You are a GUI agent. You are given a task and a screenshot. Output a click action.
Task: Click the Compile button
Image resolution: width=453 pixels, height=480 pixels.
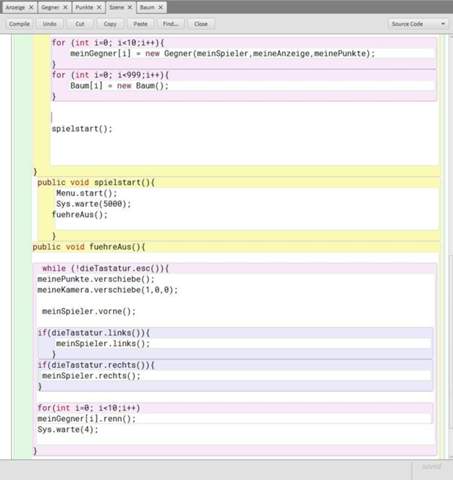pos(19,24)
